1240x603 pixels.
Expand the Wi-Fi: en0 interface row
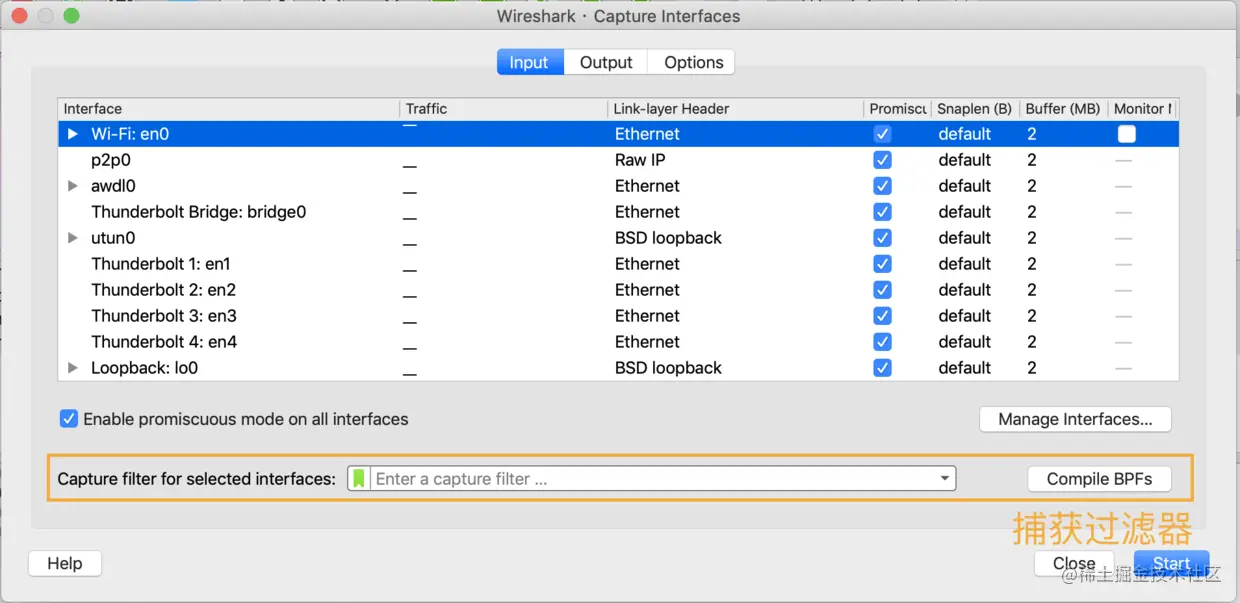coord(72,134)
